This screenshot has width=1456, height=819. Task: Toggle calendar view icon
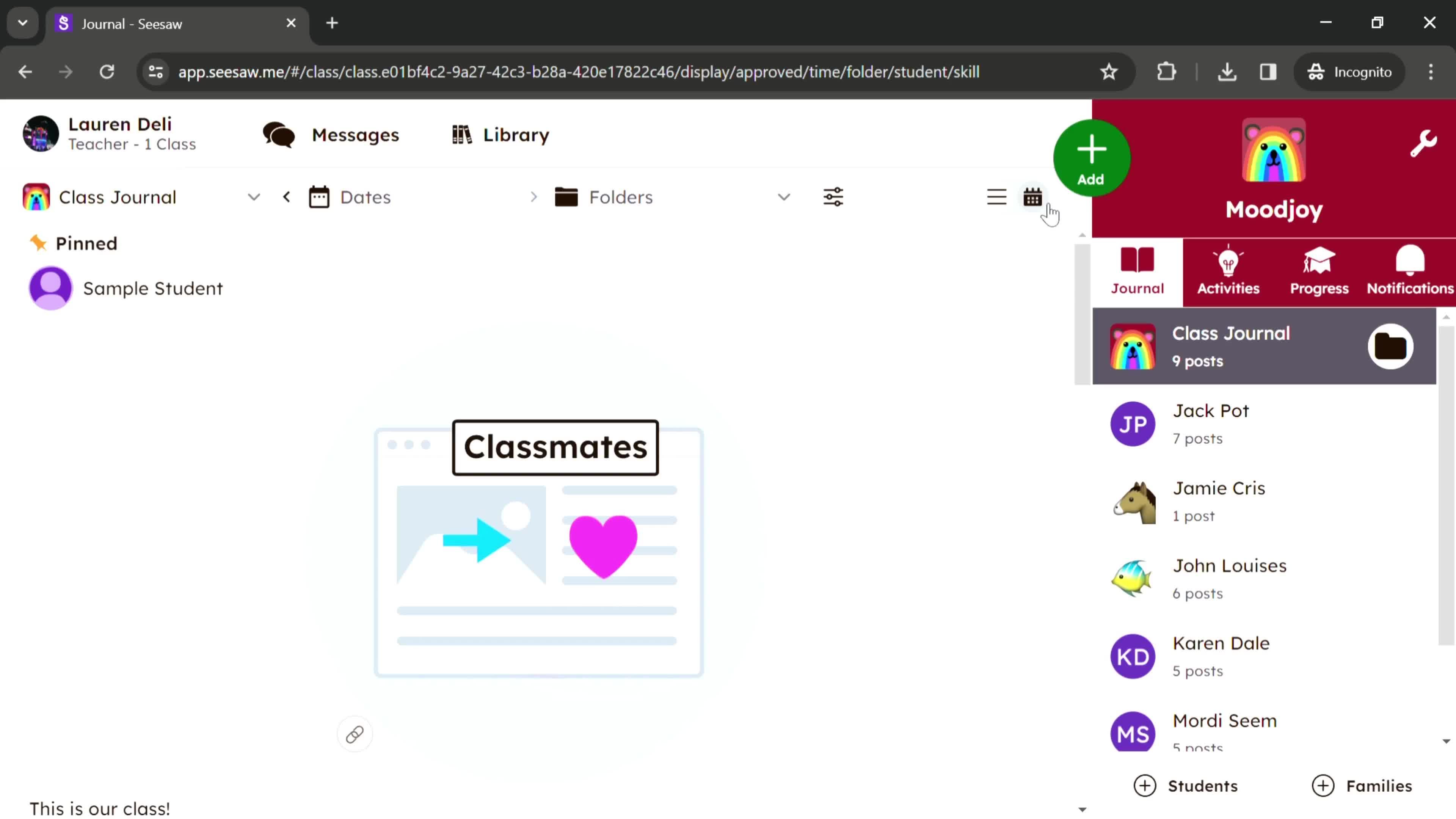(1033, 197)
